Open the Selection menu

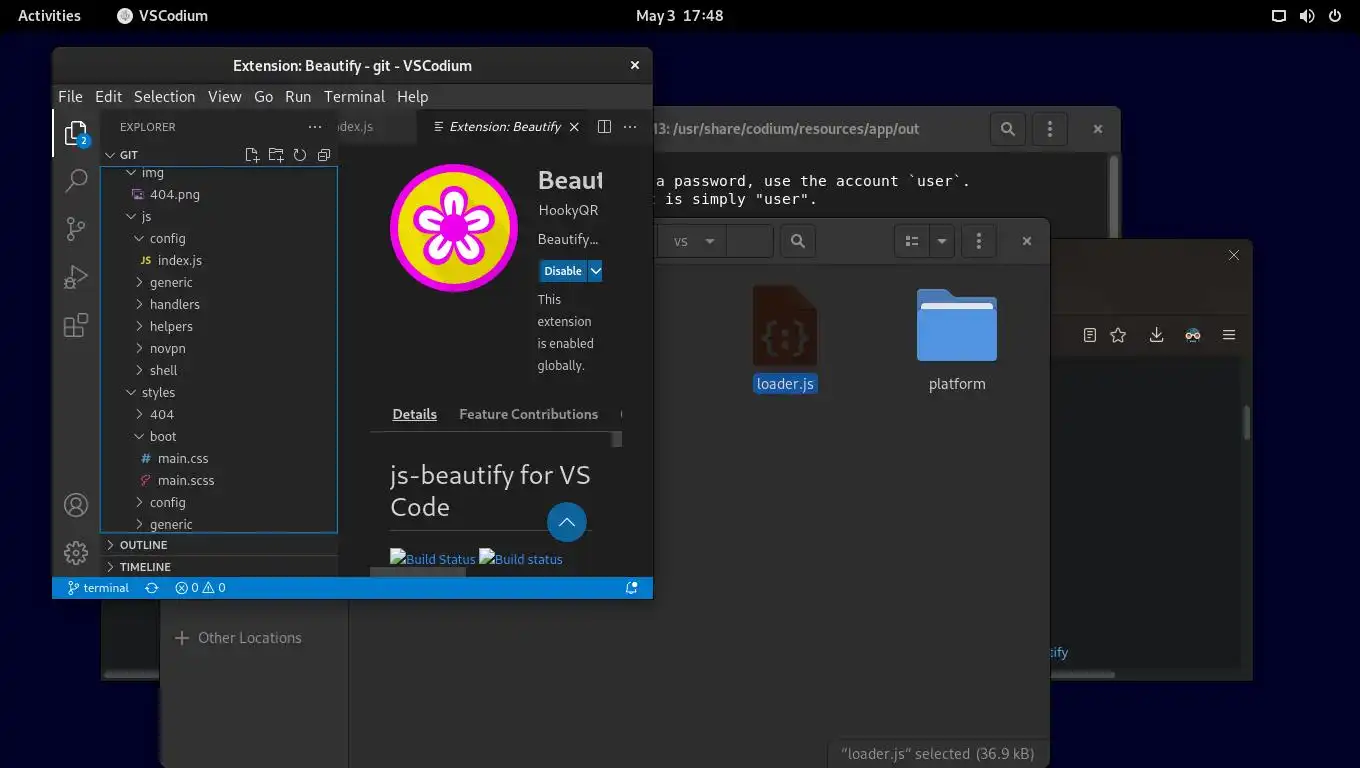[164, 97]
